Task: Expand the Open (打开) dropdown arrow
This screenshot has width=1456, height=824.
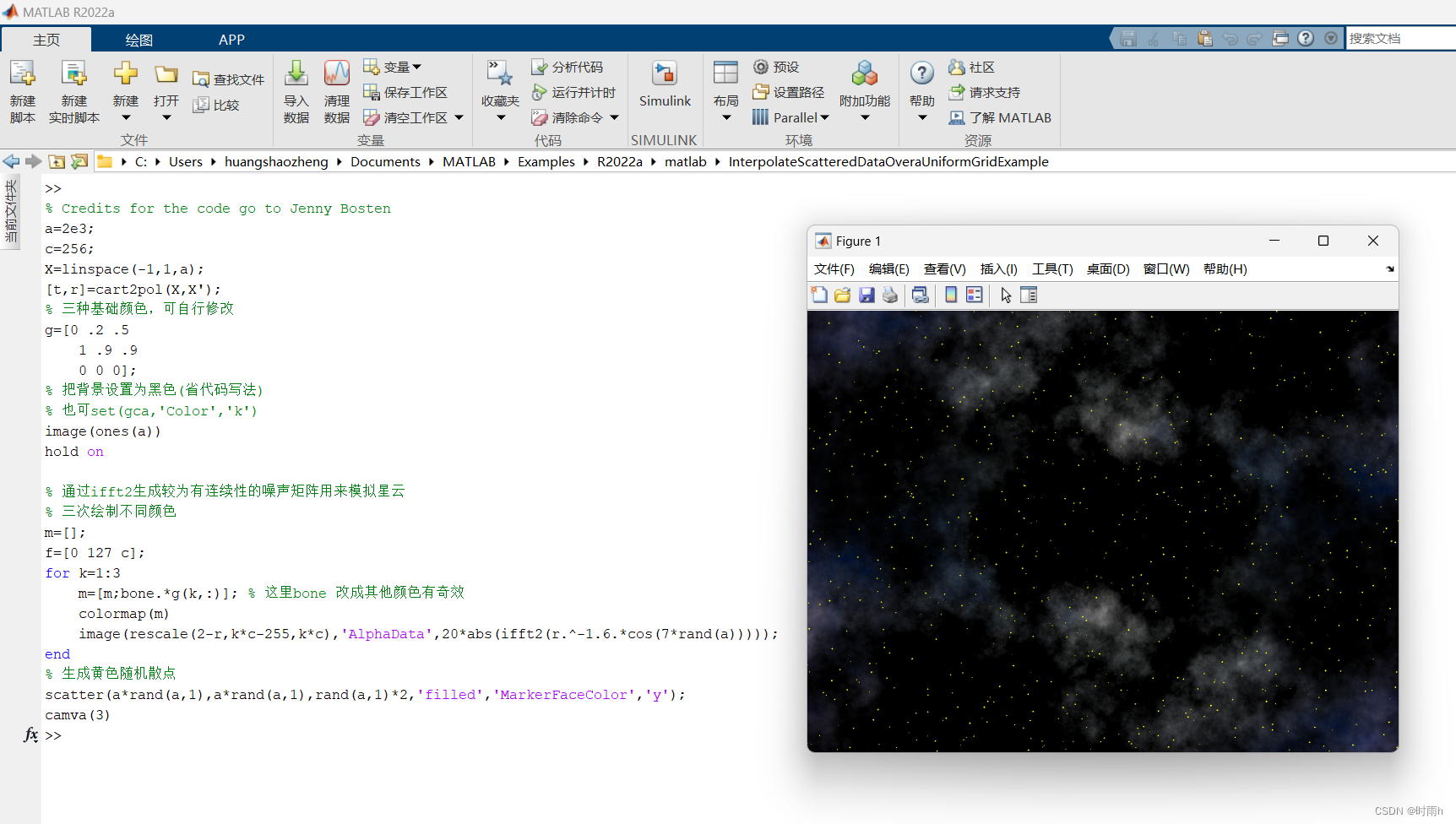Action: click(166, 117)
